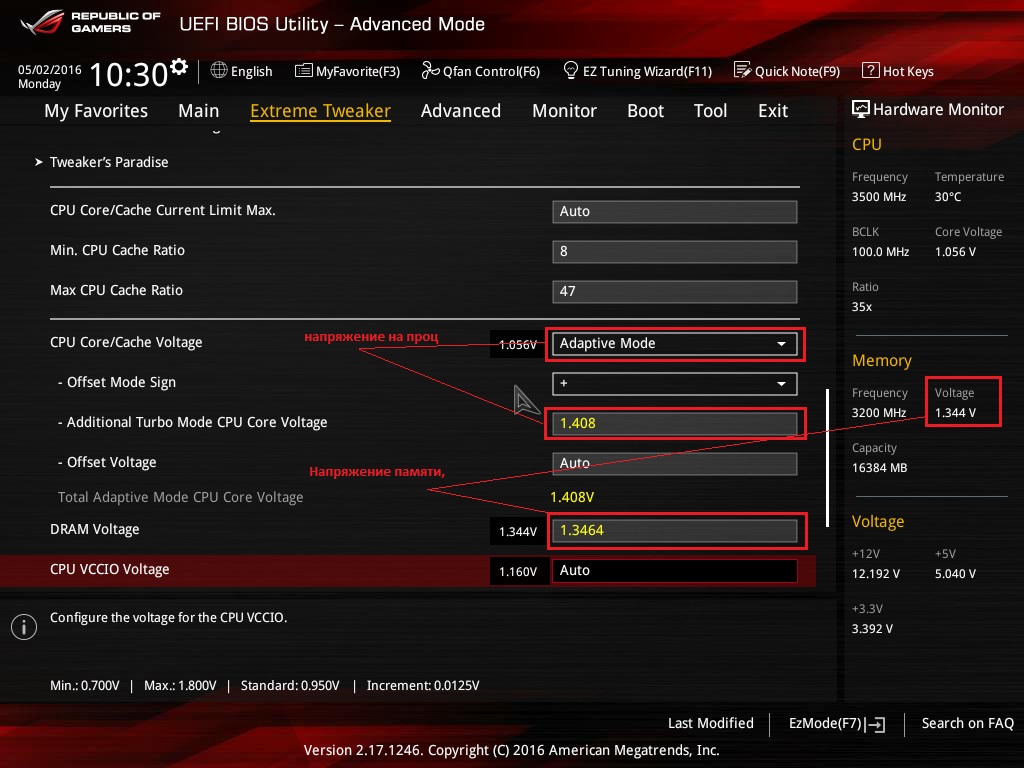Select the Max CPU Cache Ratio label
Screen dimensions: 1024x768
point(116,290)
